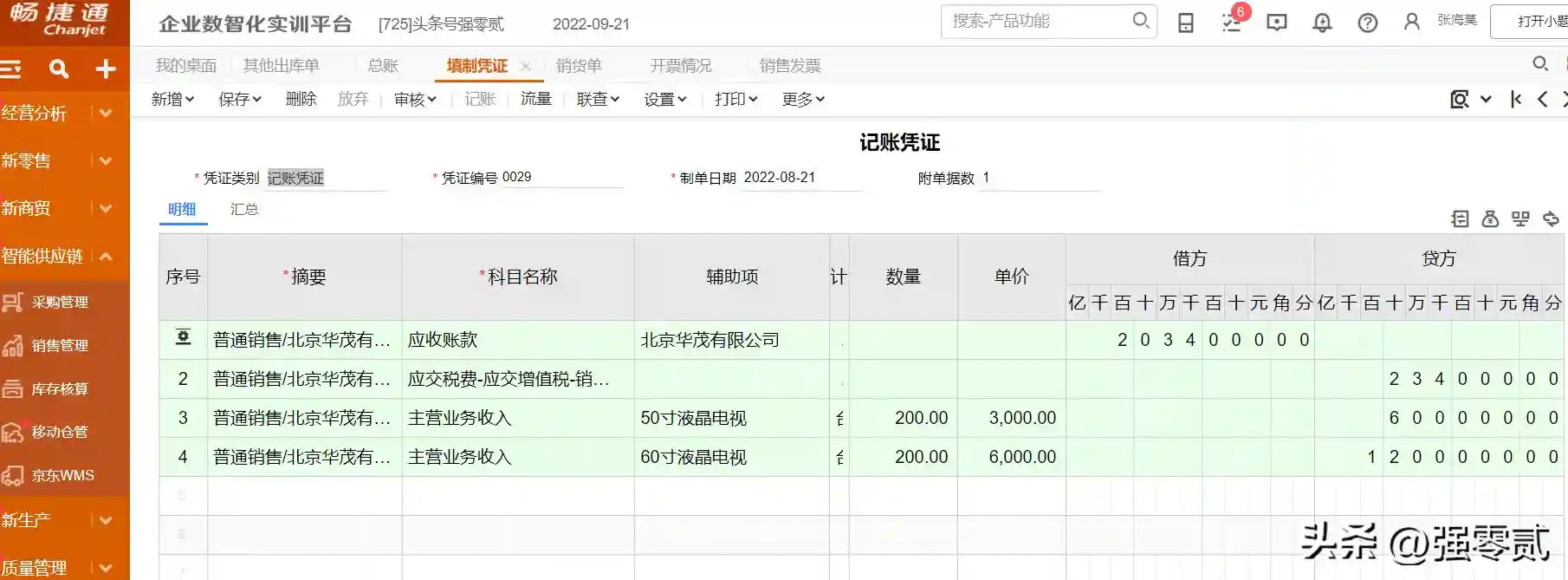The height and width of the screenshot is (580, 1568).
Task: Click the 删除 button
Action: pyautogui.click(x=301, y=99)
